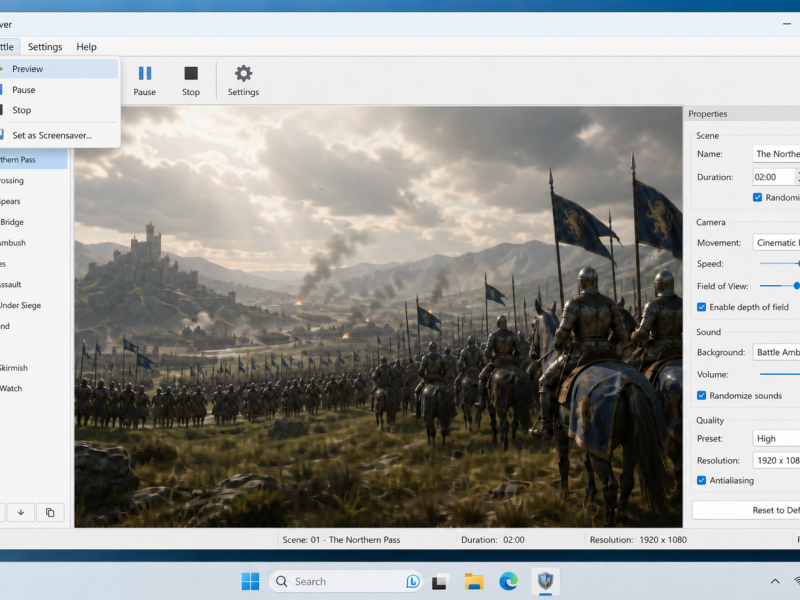
Task: Click status bar Resolution: 1920 x 1080
Action: pyautogui.click(x=638, y=540)
